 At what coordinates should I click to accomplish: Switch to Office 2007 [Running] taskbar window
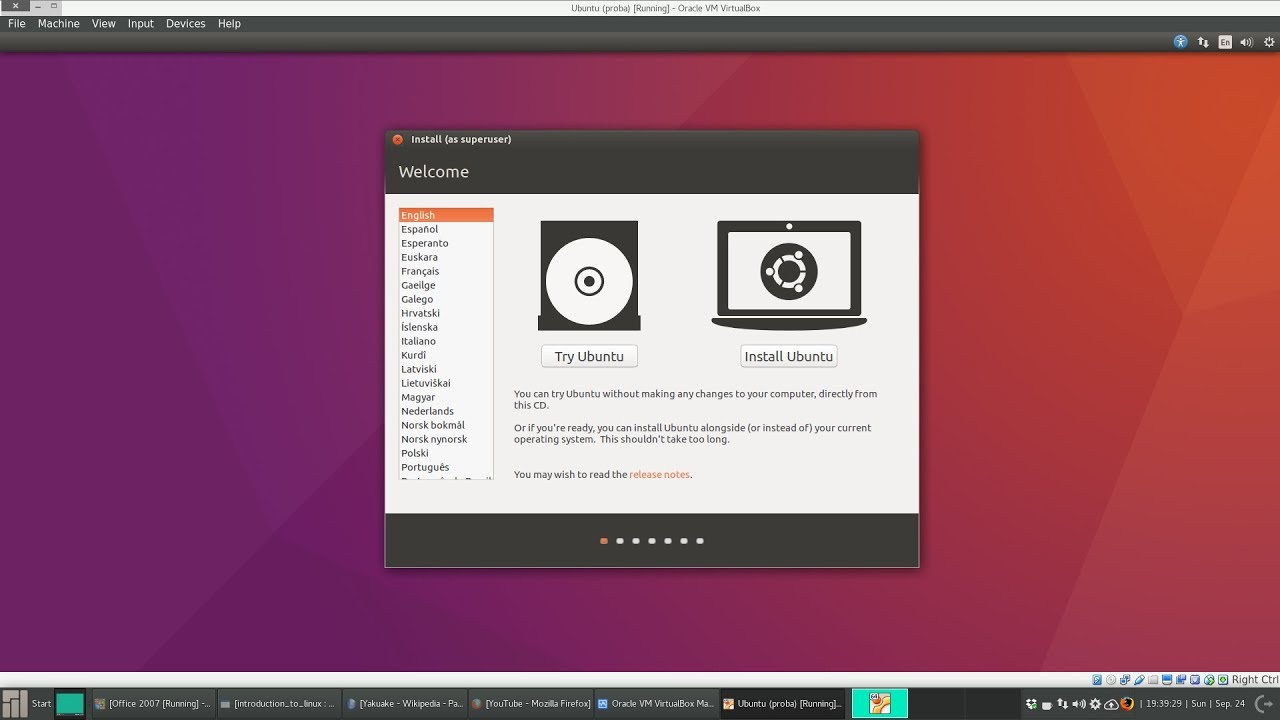pos(152,704)
